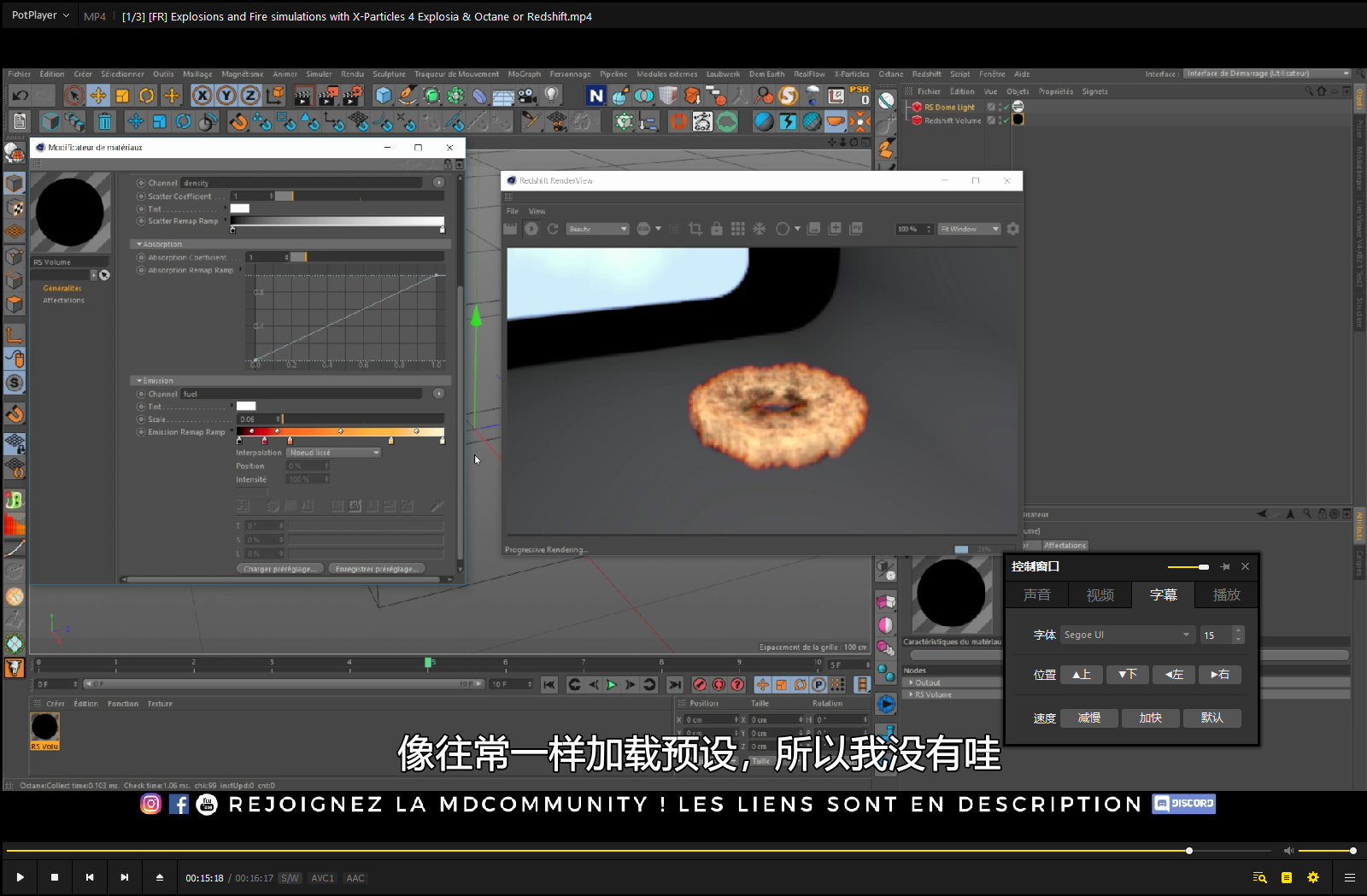The width and height of the screenshot is (1367, 896).
Task: Switch to the 视频 tab
Action: pyautogui.click(x=1100, y=594)
